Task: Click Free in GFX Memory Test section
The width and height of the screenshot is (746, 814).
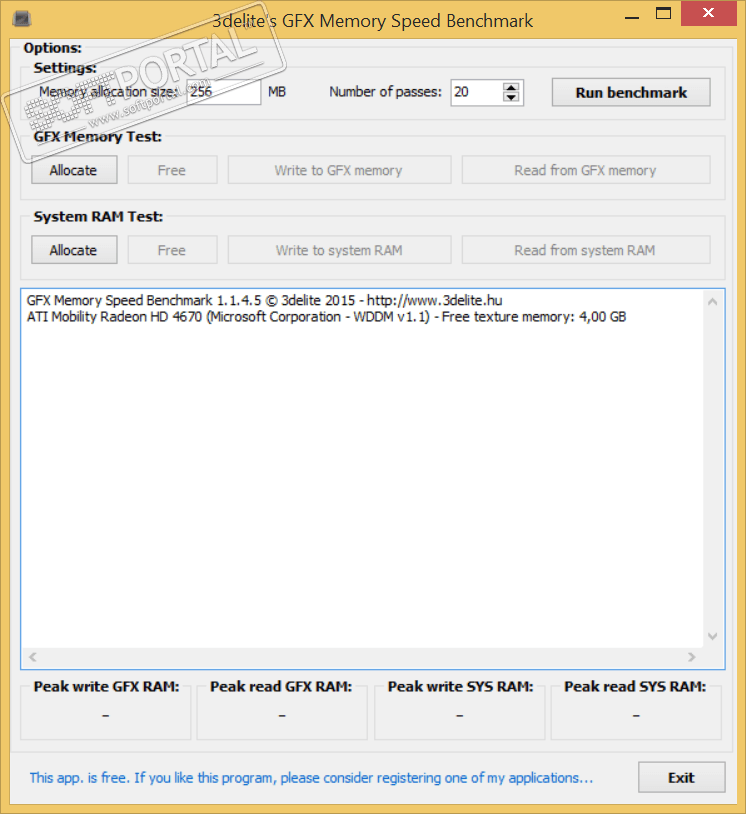Action: pyautogui.click(x=172, y=170)
